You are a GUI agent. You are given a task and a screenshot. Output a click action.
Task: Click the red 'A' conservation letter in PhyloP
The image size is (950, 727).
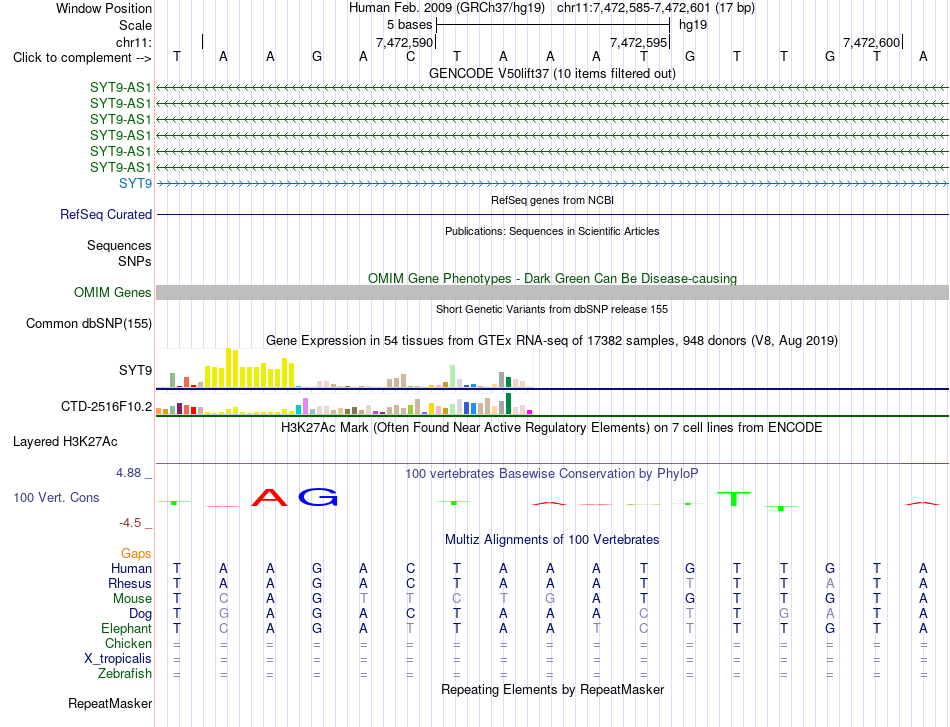[x=270, y=497]
